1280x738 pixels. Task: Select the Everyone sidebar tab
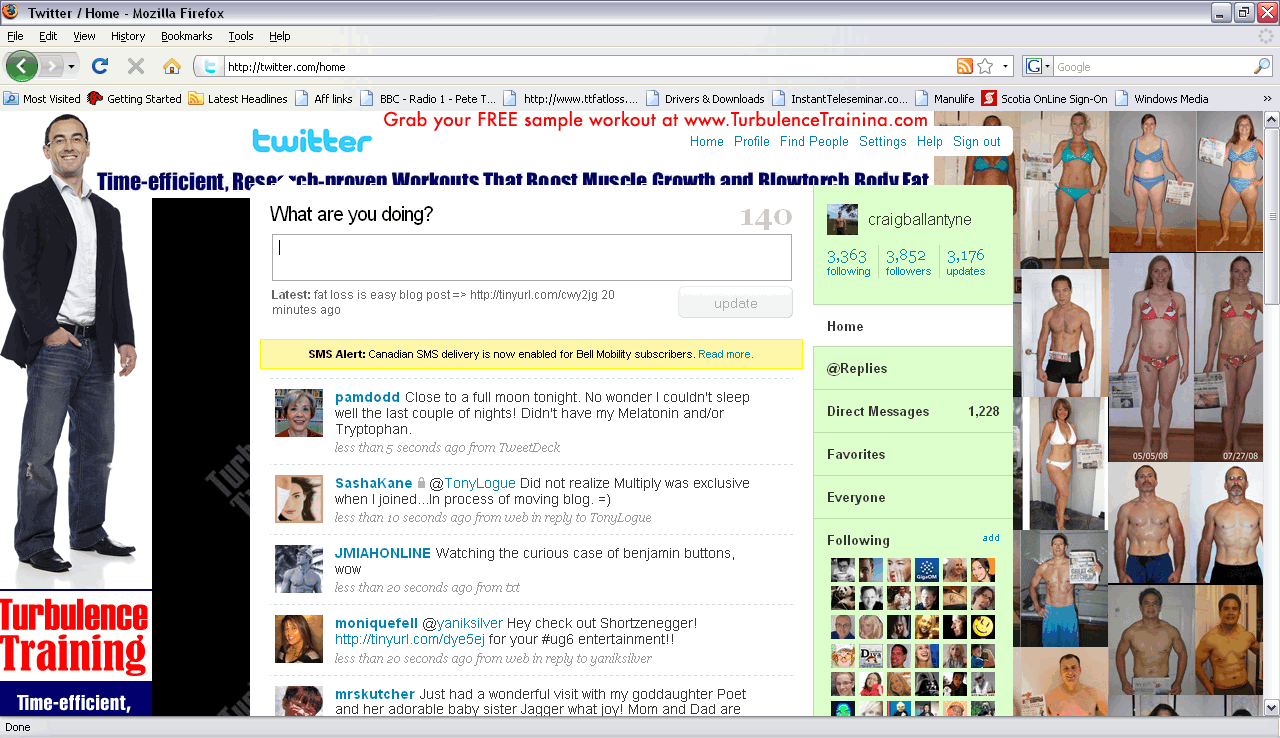pyautogui.click(x=913, y=497)
